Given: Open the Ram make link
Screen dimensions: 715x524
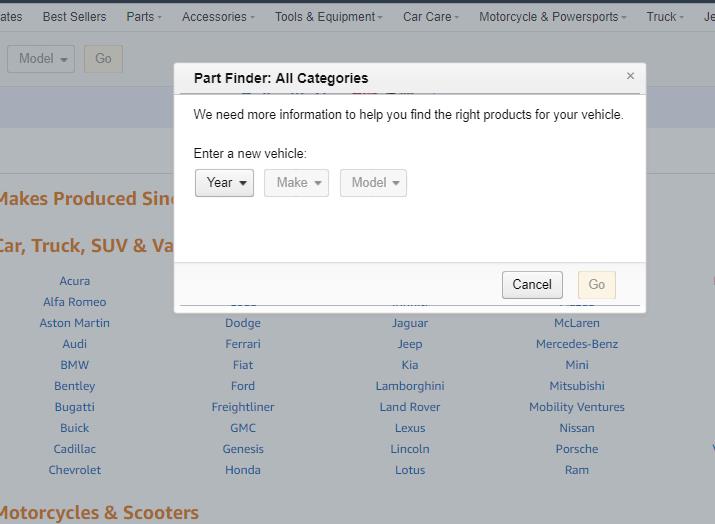Looking at the screenshot, I should (577, 470).
